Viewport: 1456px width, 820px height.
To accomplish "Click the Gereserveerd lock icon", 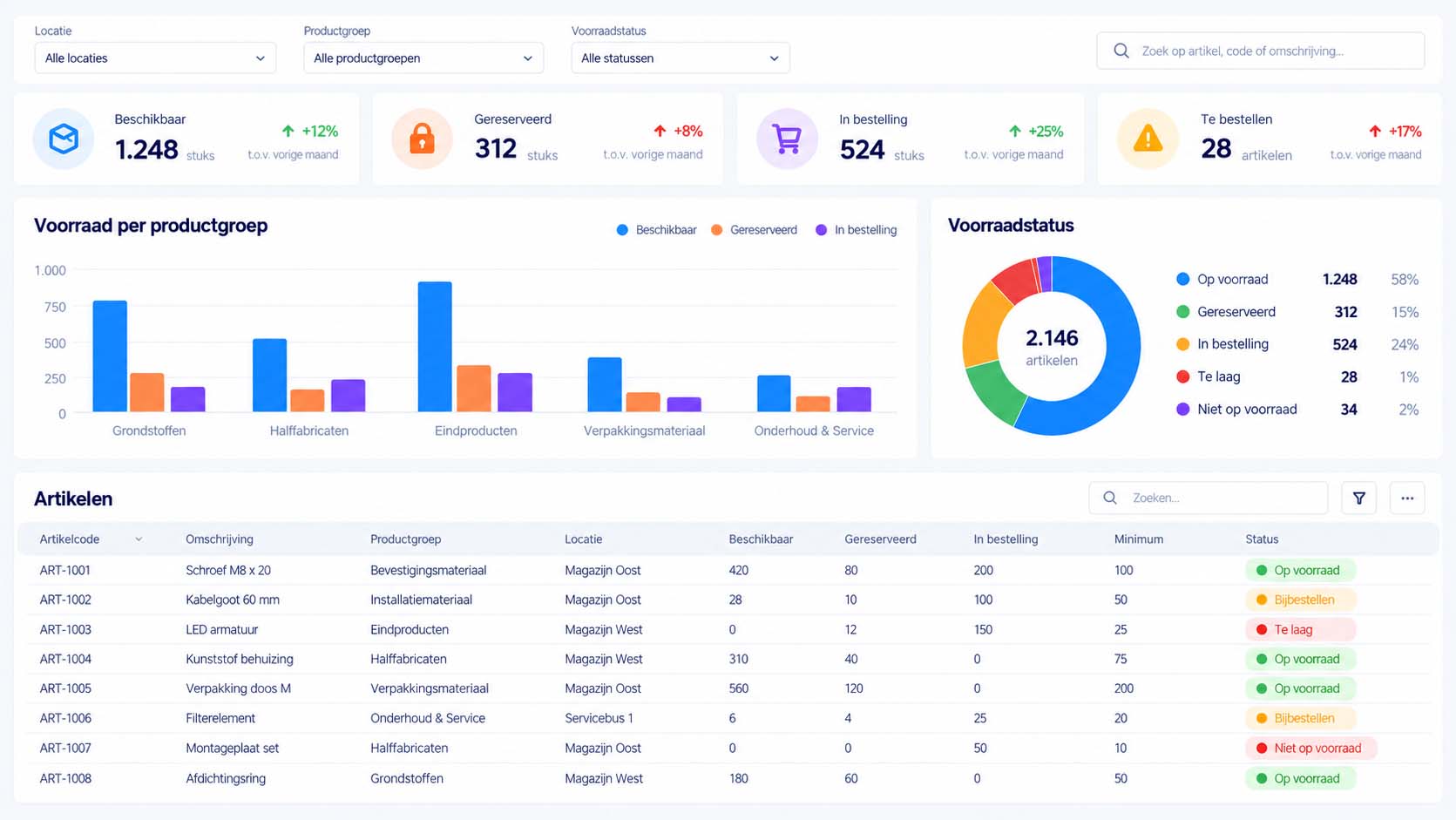I will [422, 139].
